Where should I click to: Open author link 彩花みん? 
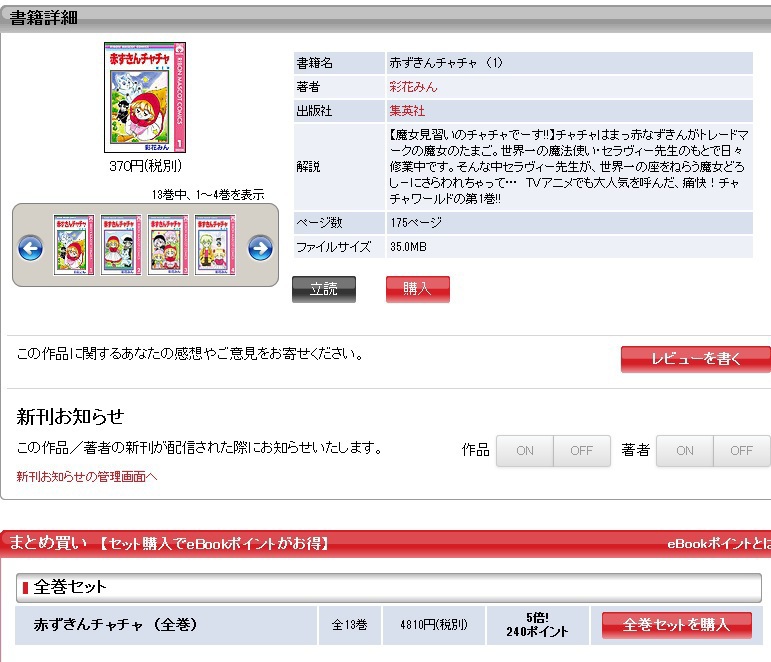click(413, 87)
